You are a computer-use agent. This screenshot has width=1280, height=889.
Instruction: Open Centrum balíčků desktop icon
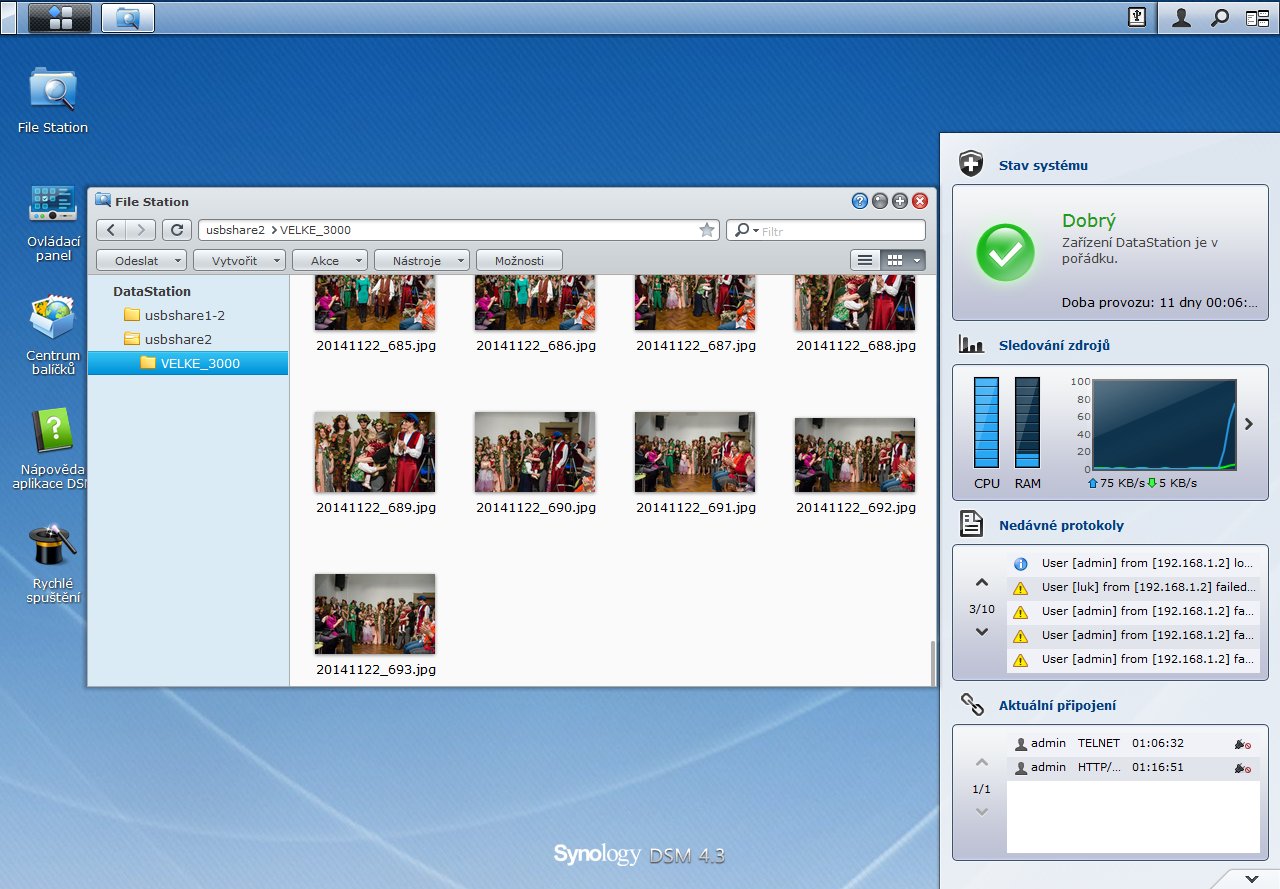point(53,335)
